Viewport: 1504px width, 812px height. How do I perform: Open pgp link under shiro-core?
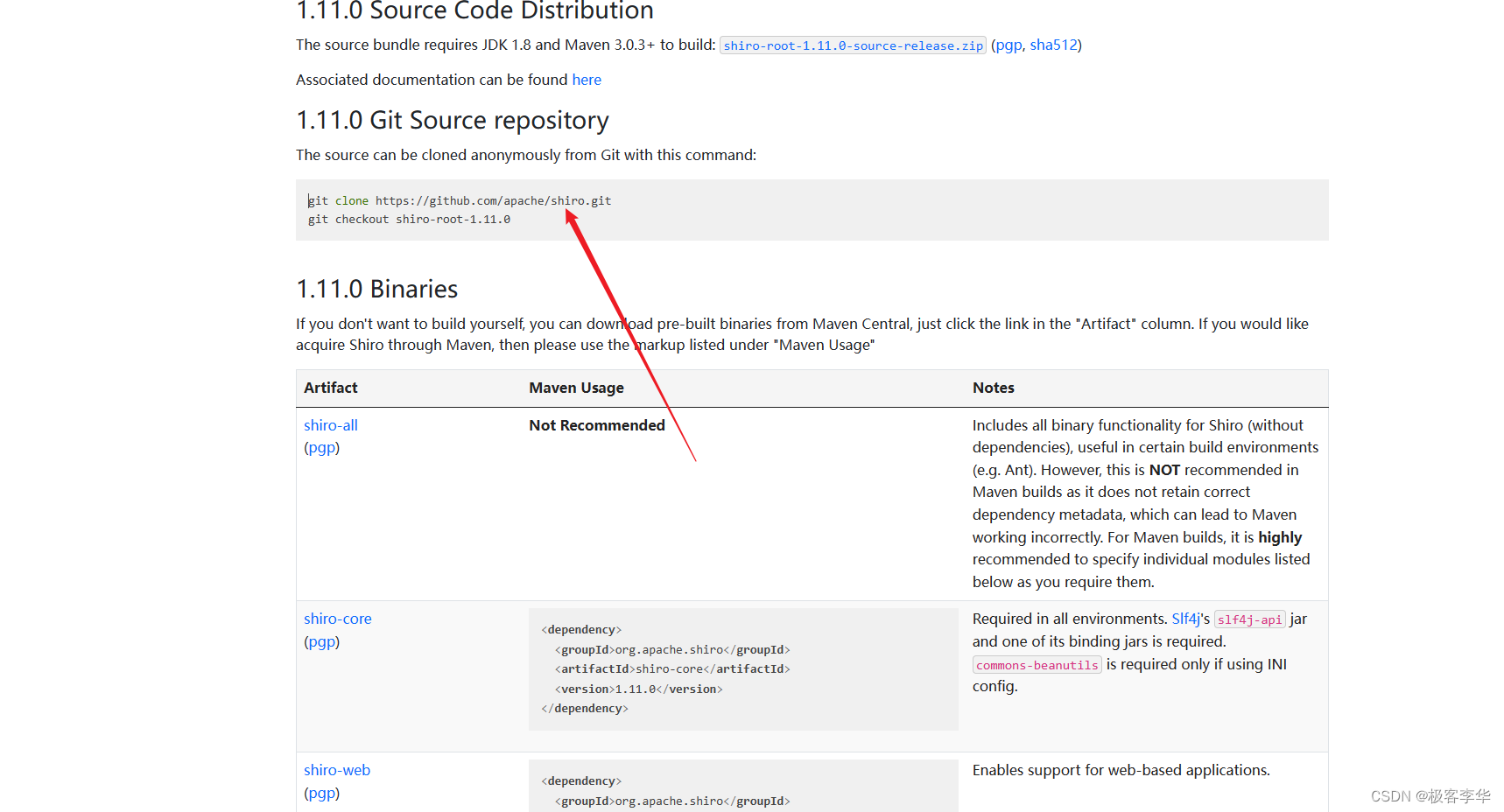(322, 642)
